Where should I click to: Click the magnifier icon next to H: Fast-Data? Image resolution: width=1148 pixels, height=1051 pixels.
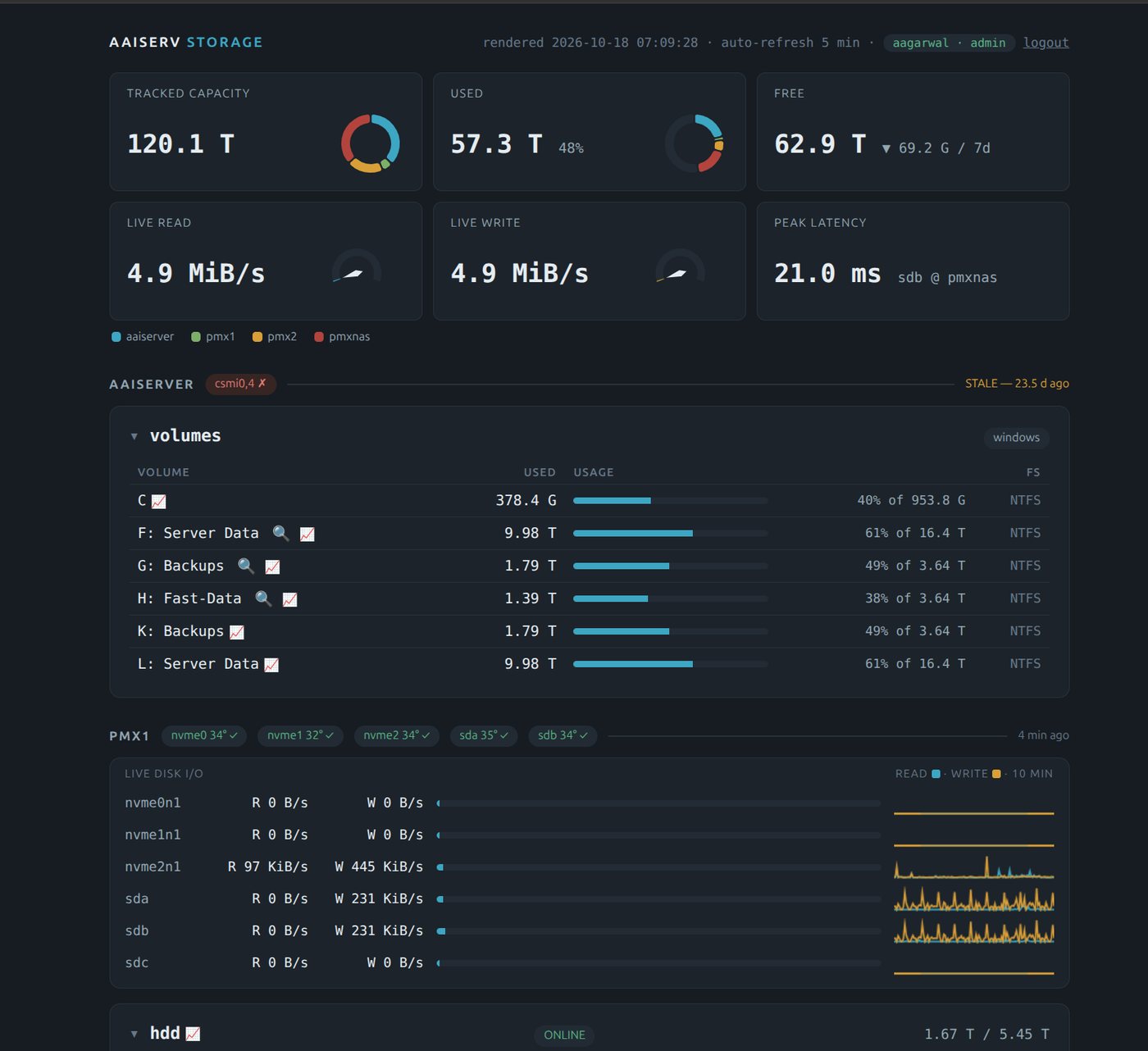(263, 599)
